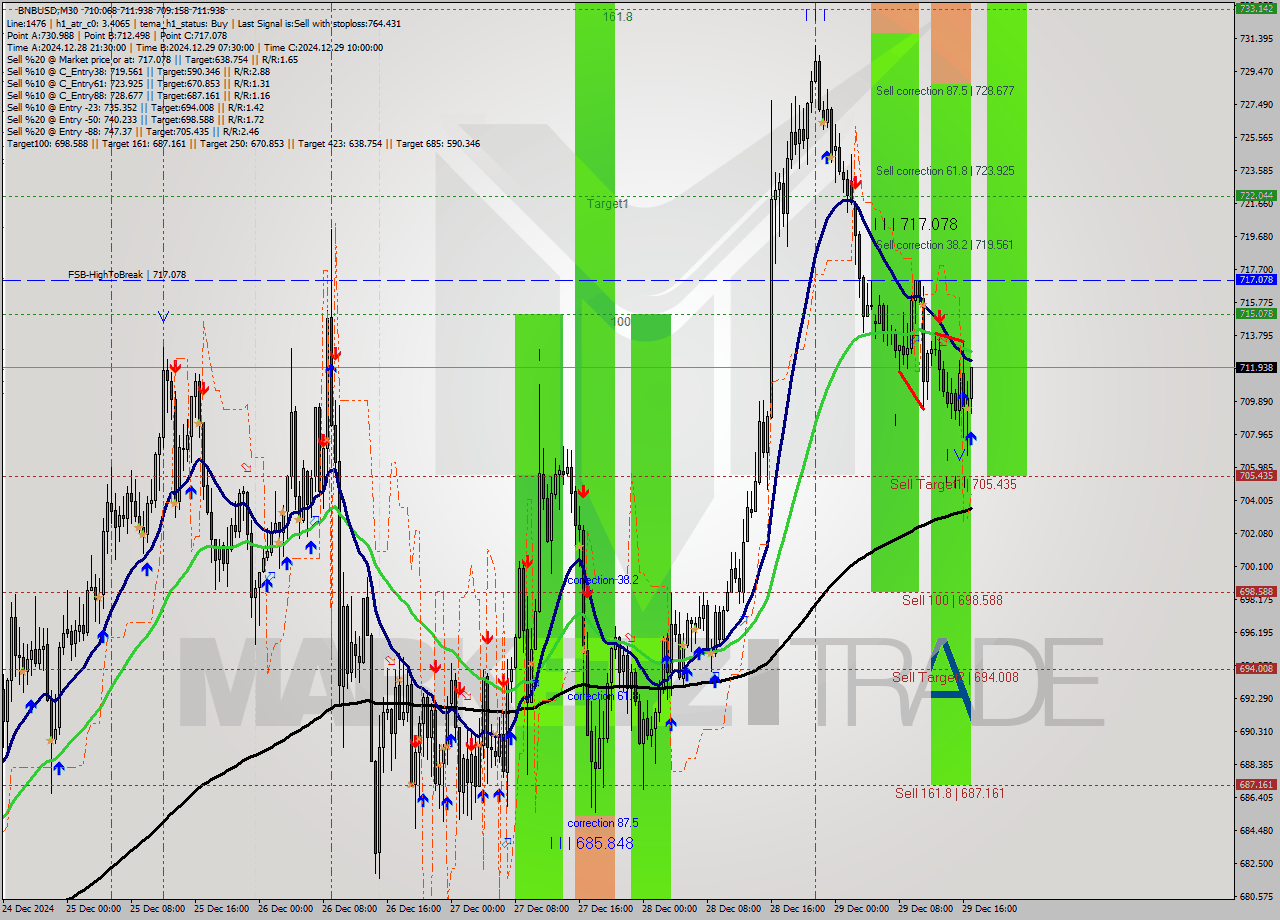Click the 25 Dec 08:00 time label

tap(156, 909)
